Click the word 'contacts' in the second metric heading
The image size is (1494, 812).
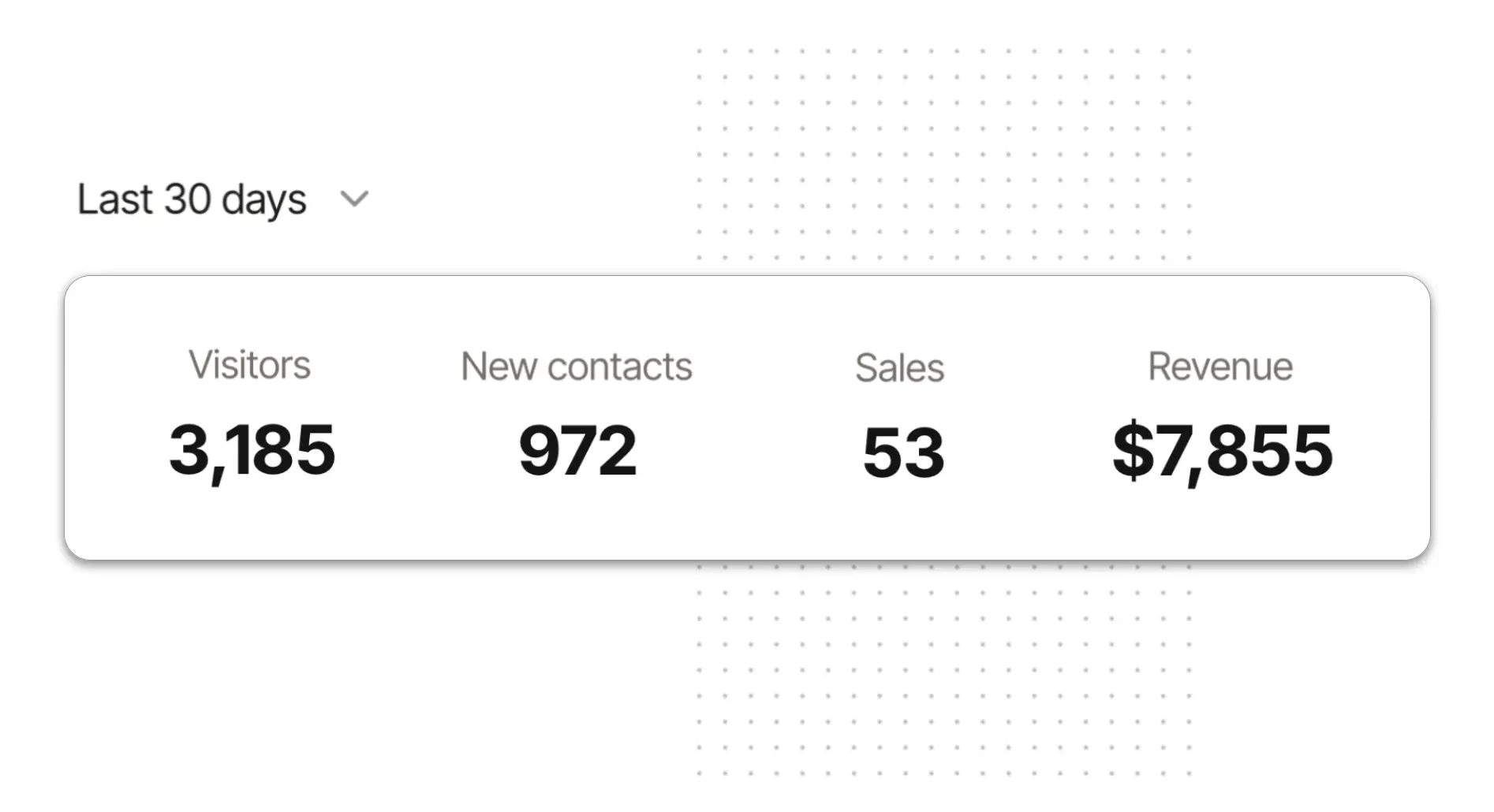(x=619, y=367)
